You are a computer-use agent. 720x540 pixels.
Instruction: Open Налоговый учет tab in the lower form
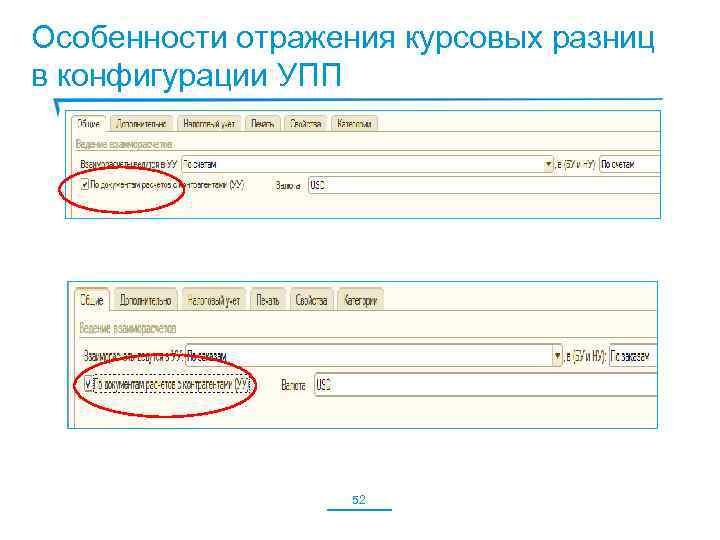click(x=214, y=300)
